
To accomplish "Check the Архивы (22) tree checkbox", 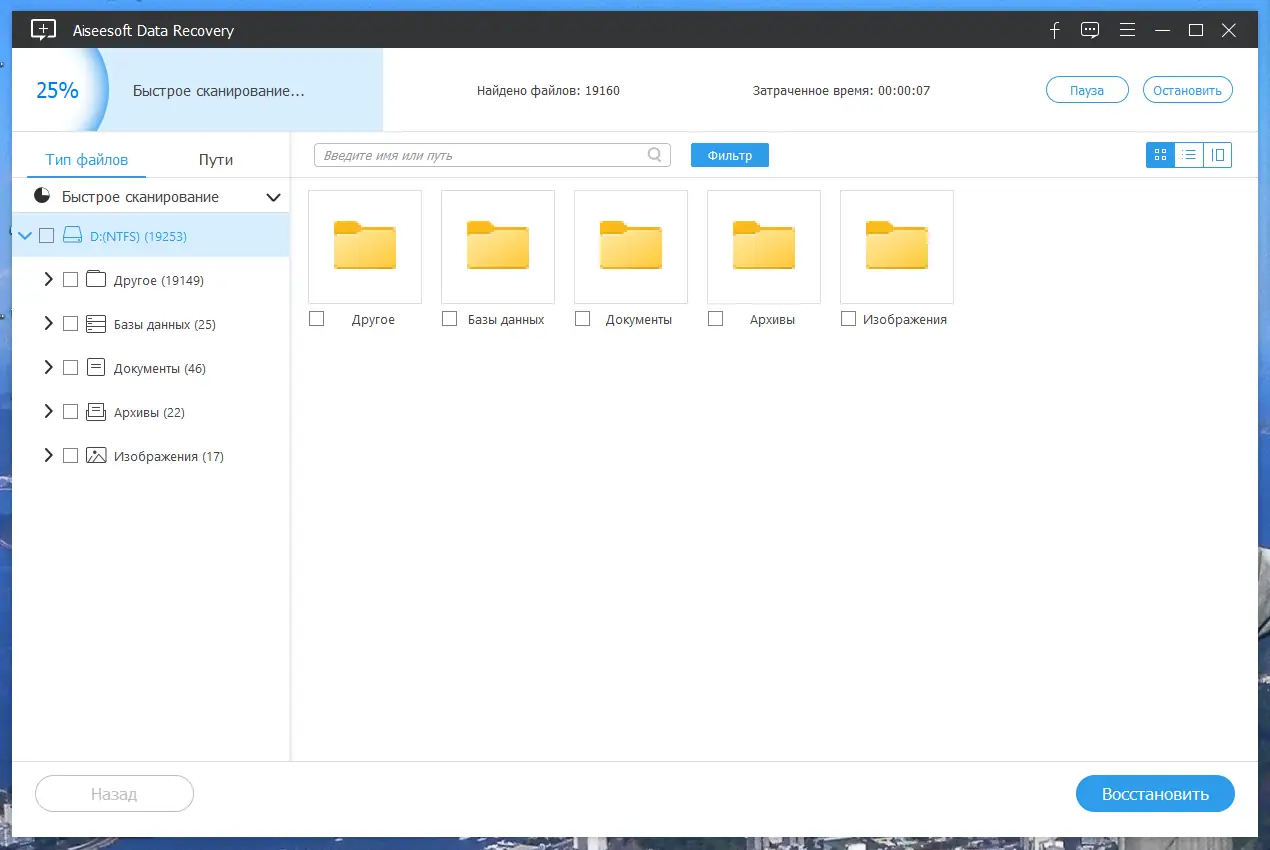I will click(70, 412).
